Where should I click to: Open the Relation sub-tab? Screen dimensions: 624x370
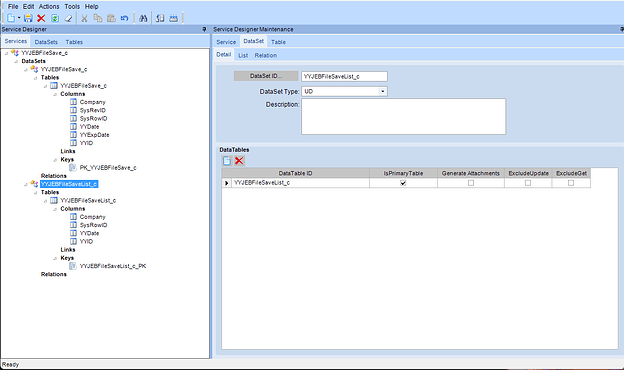pyautogui.click(x=265, y=55)
